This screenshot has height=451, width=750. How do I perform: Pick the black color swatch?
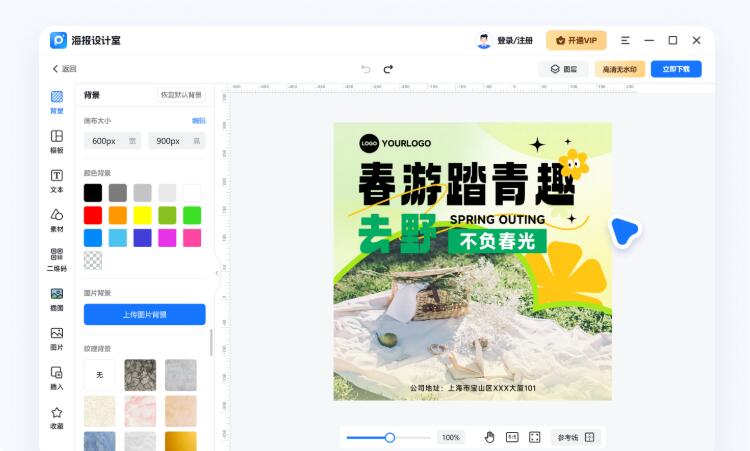click(93, 193)
